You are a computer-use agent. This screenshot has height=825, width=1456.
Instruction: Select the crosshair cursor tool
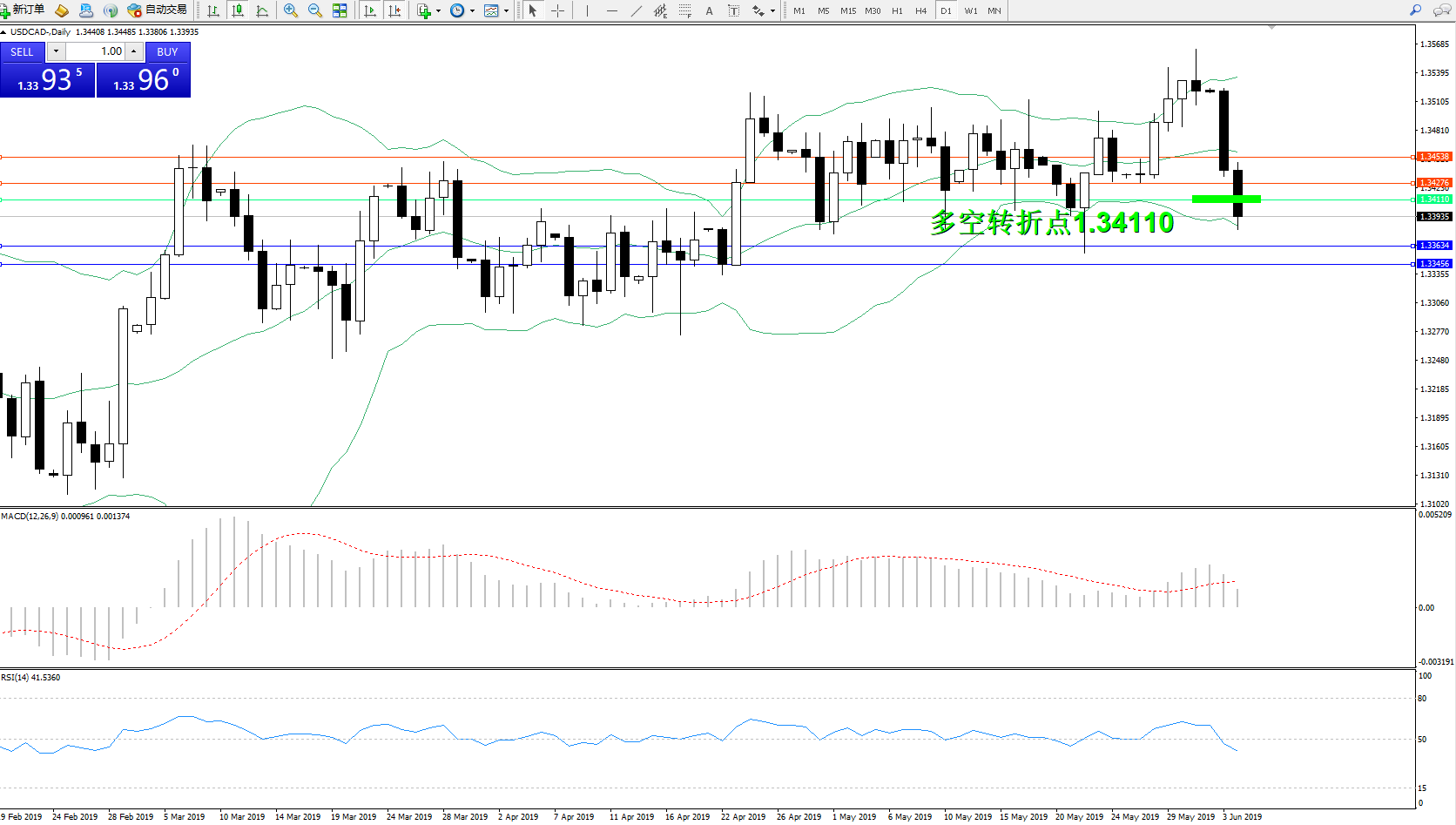(558, 10)
